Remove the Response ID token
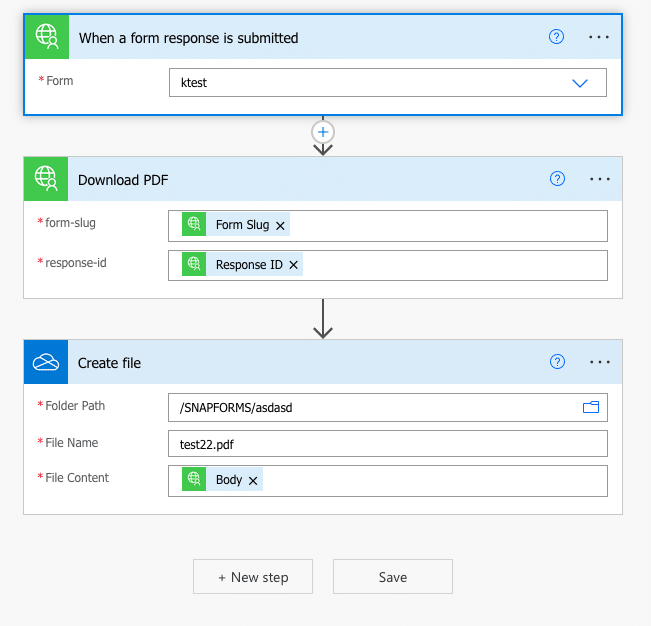Screen dimensions: 651x626 [x=294, y=266]
